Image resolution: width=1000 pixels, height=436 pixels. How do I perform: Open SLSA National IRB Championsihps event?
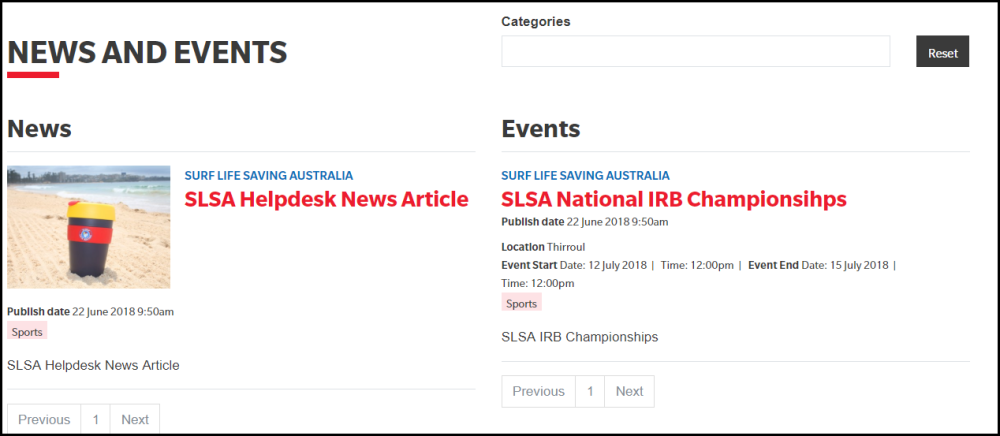pos(674,200)
